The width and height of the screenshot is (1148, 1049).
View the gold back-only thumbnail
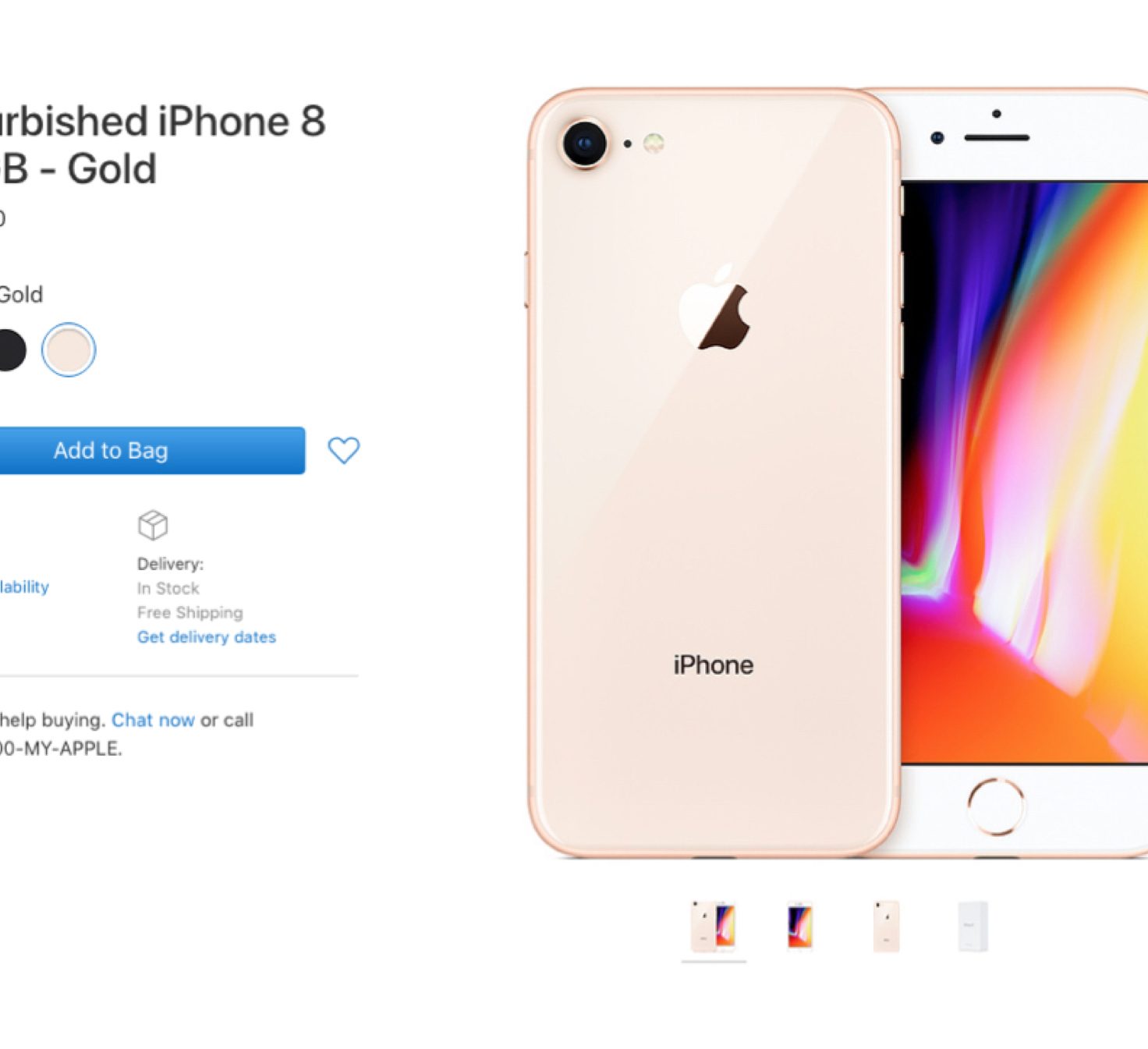click(886, 927)
